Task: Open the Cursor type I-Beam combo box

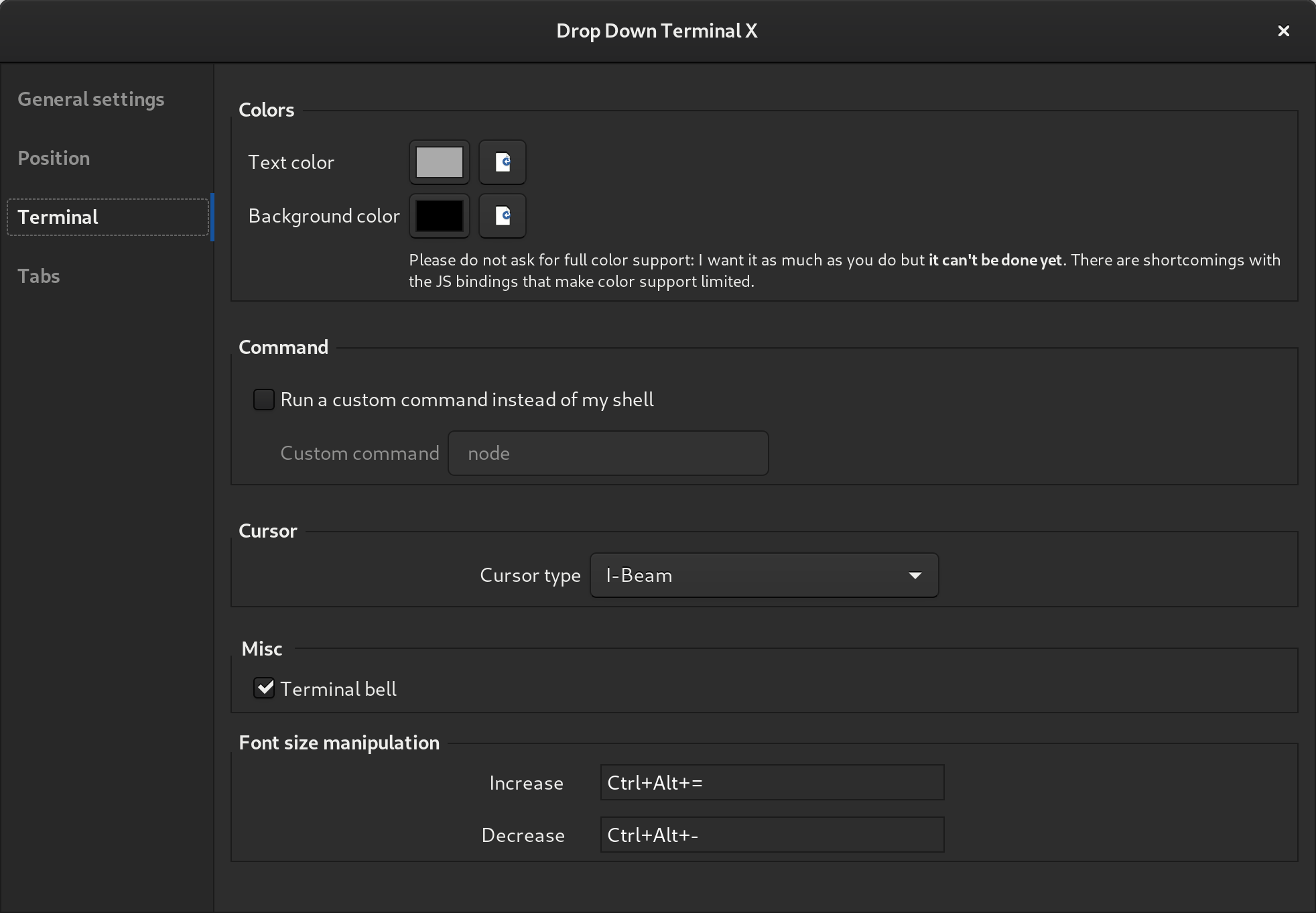Action: [x=750, y=575]
